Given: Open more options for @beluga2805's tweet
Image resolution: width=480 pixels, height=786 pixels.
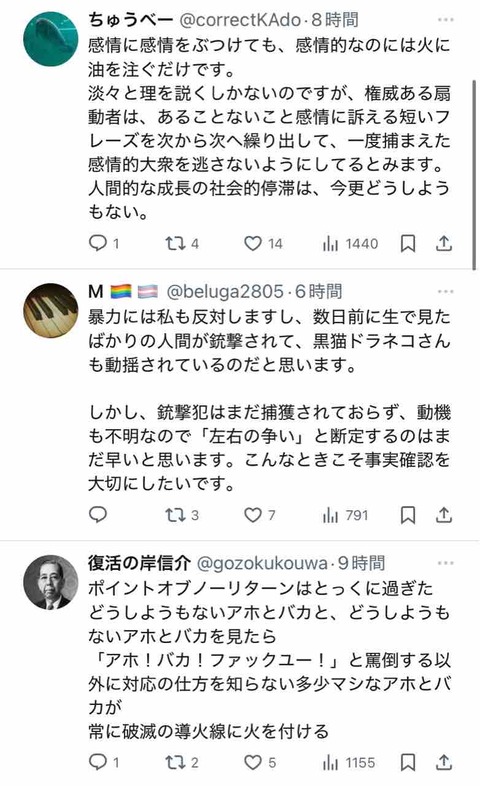Looking at the screenshot, I should click(445, 291).
